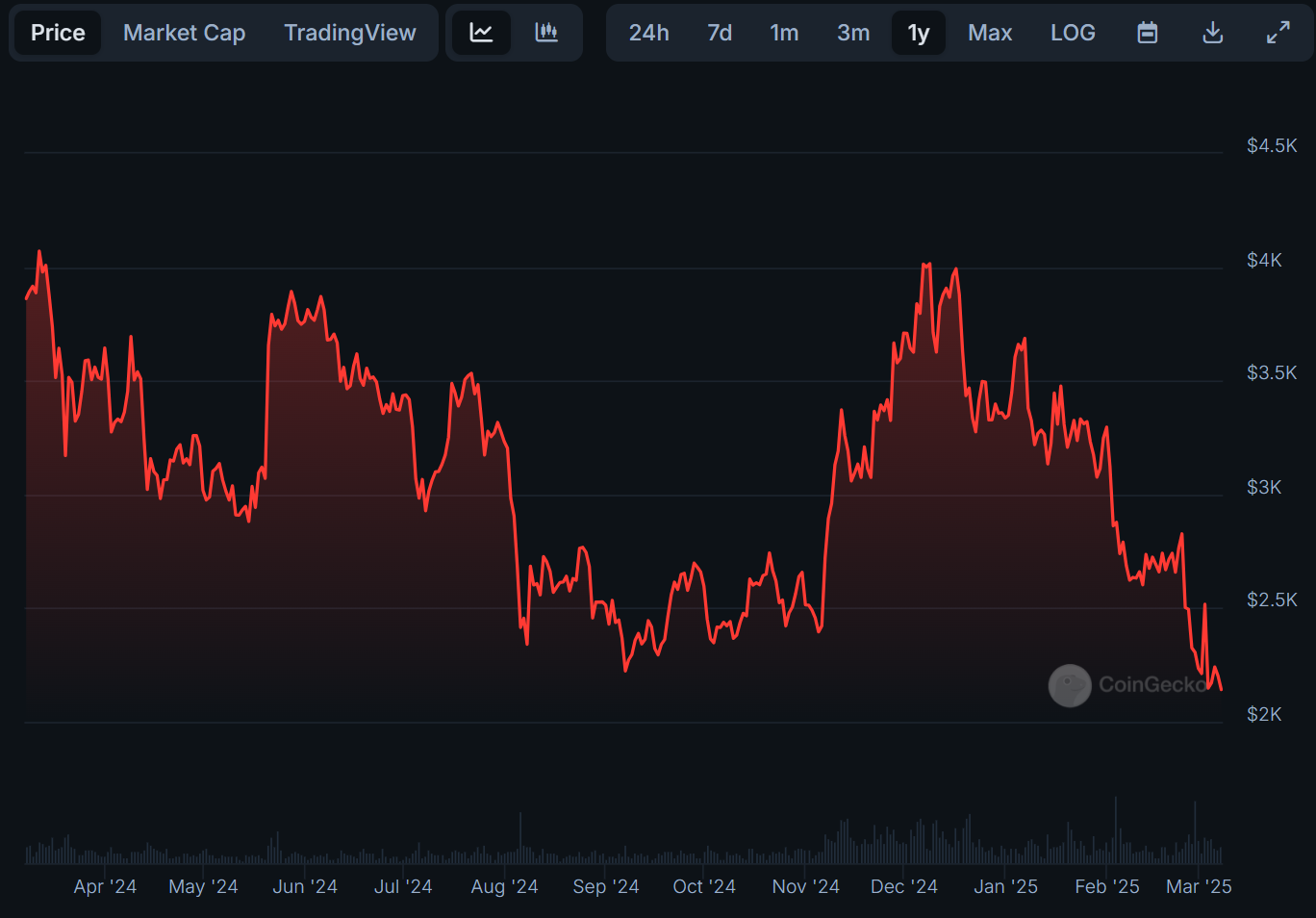The image size is (1316, 918).
Task: Toggle LOG scale on chart
Action: 1073,33
